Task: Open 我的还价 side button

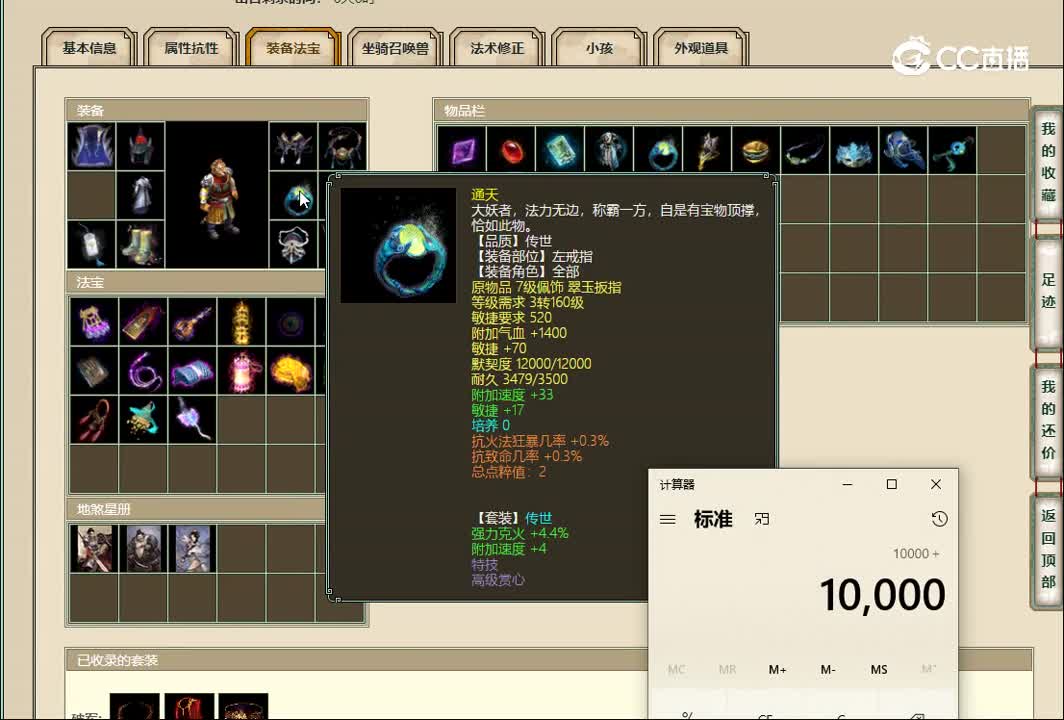Action: 1048,421
